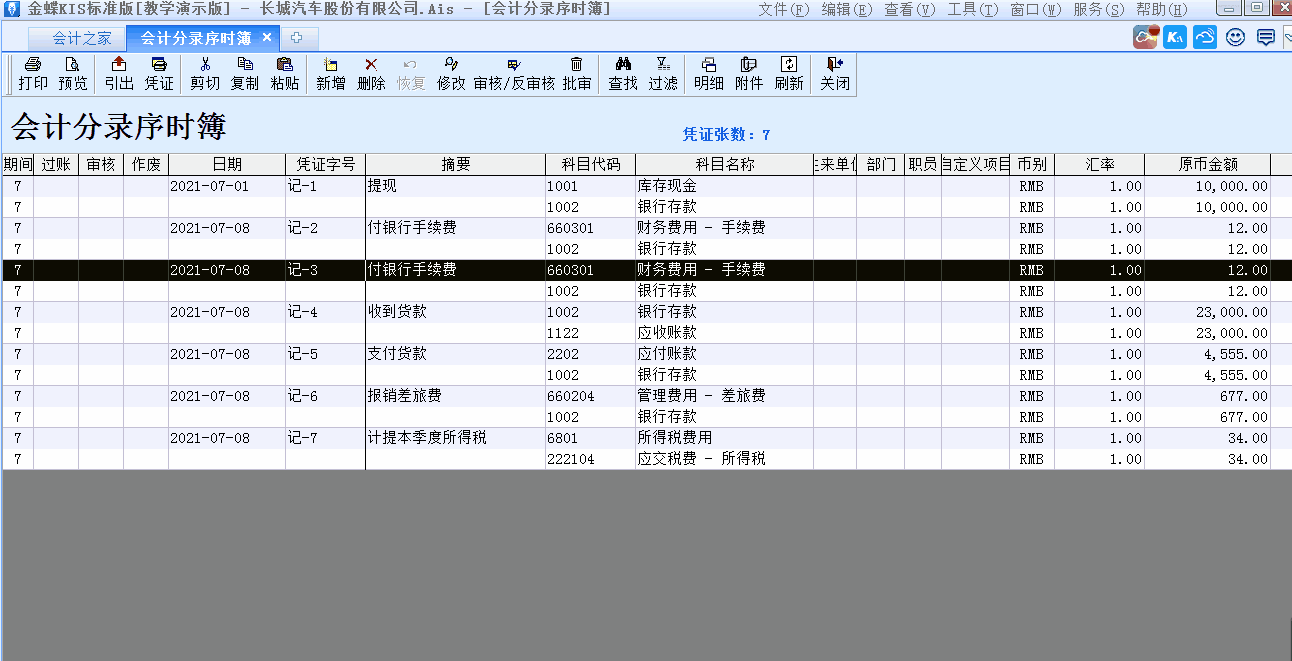Click the 修改 edit icon
Screen dimensions: 1292x661
pos(451,73)
